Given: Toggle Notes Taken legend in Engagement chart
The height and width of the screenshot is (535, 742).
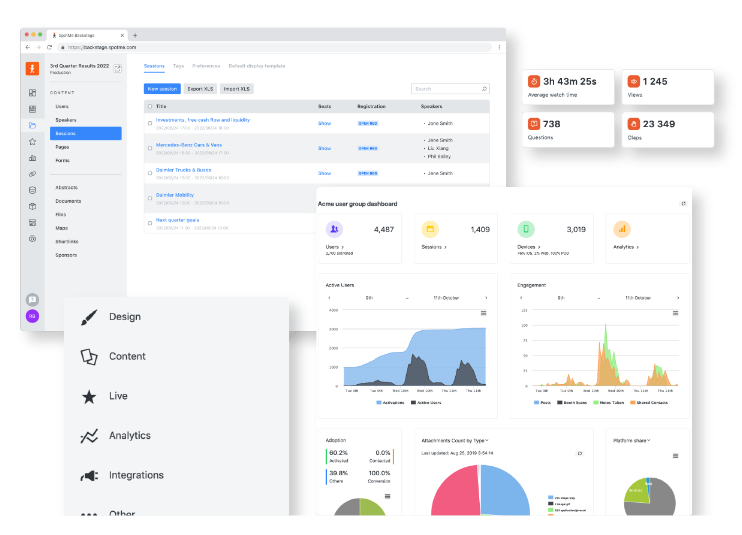Looking at the screenshot, I should click(x=609, y=403).
